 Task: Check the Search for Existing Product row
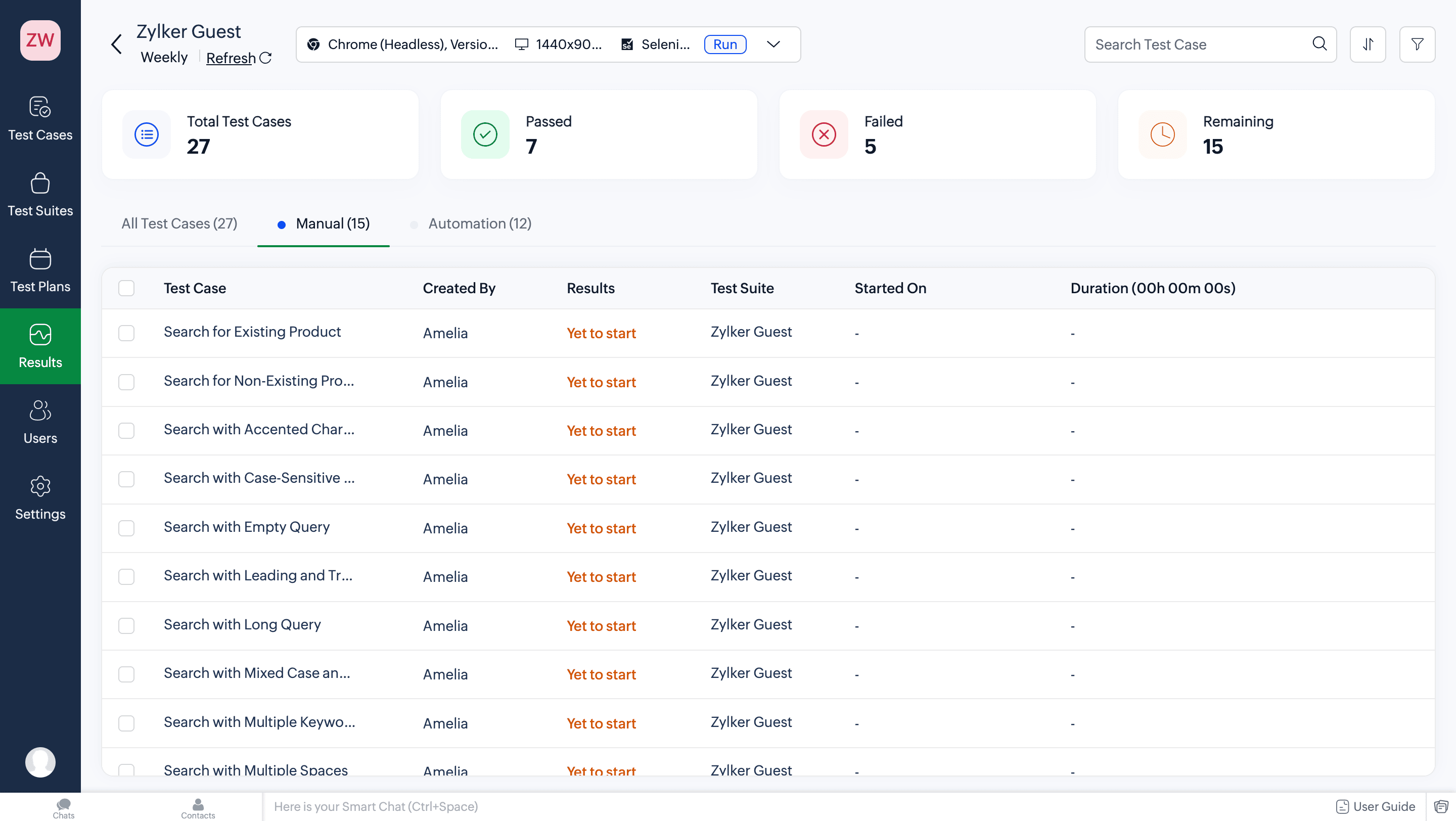click(x=126, y=333)
